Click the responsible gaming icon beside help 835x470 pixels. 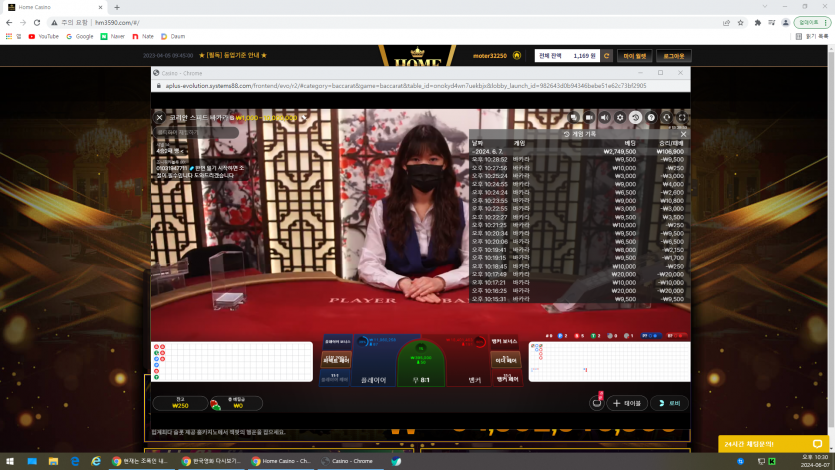tap(666, 118)
